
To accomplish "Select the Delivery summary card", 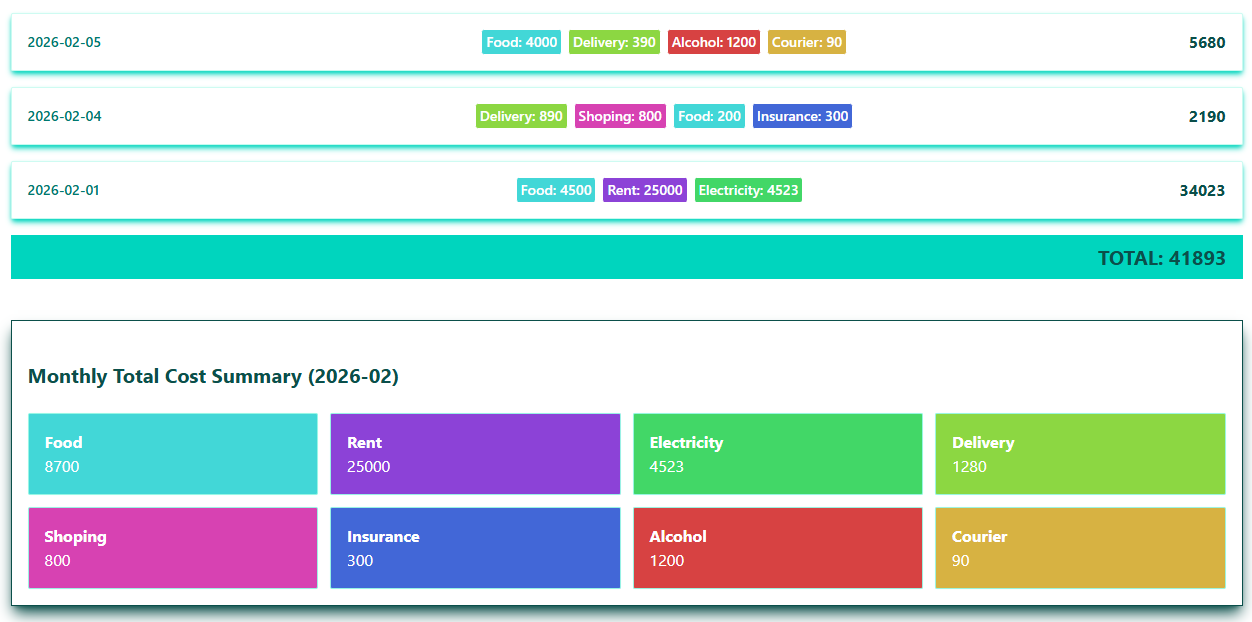I will (x=1080, y=454).
